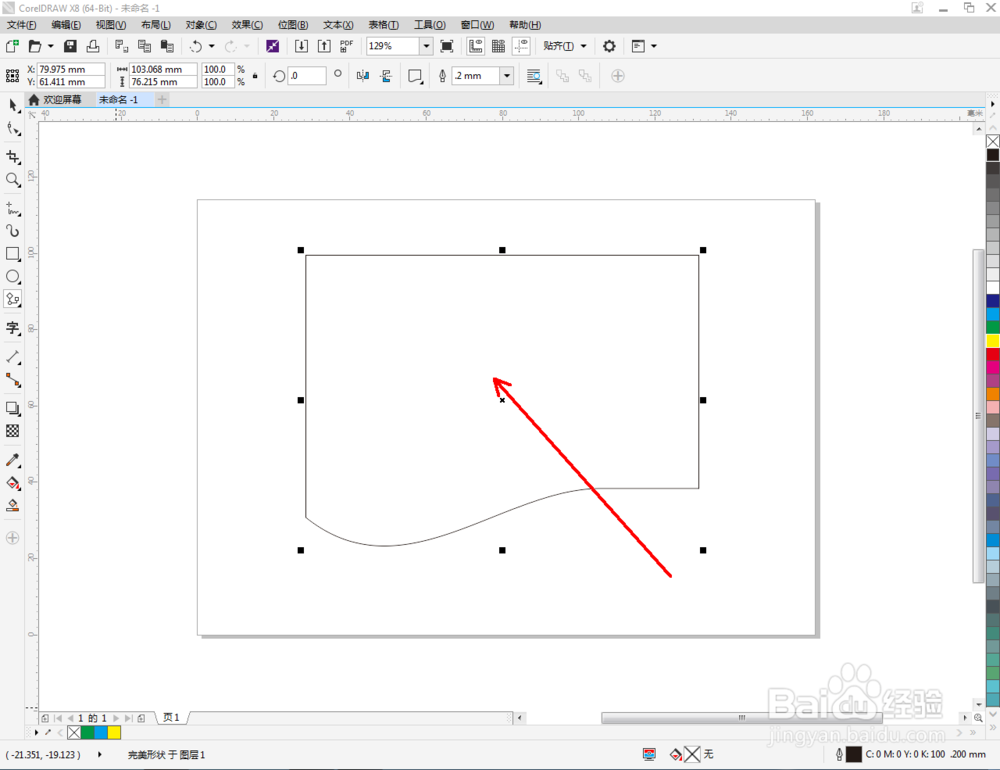The image size is (1000, 770).
Task: Toggle grid display
Action: pyautogui.click(x=499, y=46)
